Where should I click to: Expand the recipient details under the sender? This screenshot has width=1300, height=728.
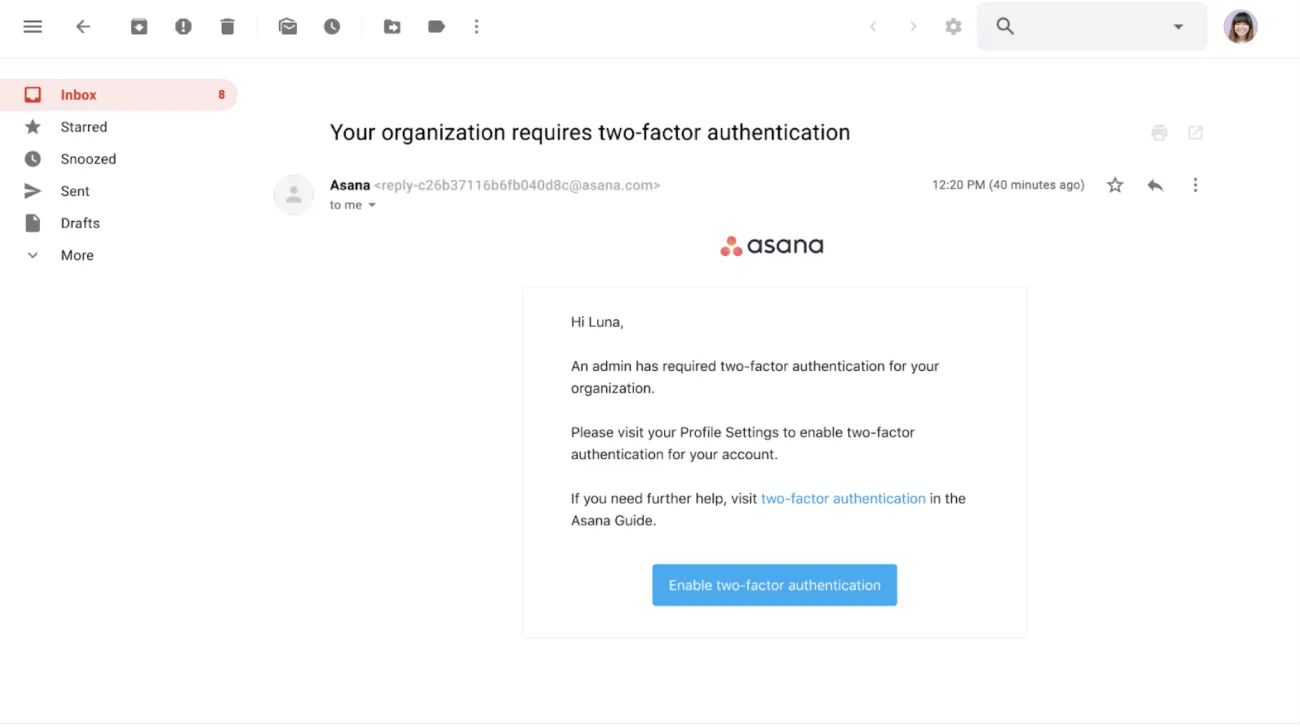(372, 205)
